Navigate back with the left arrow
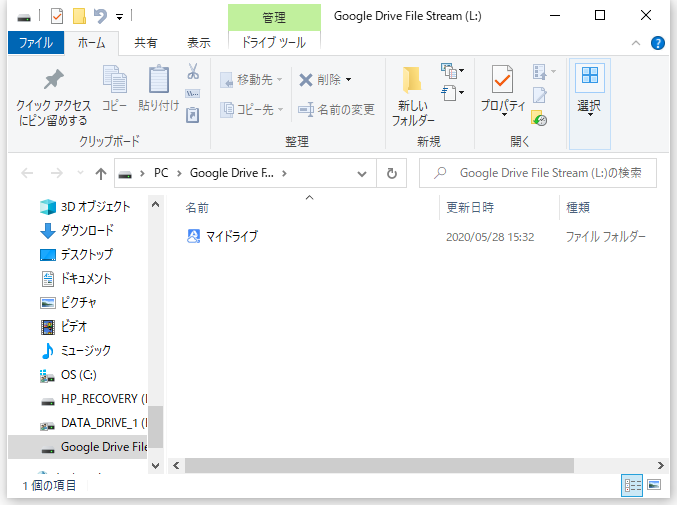 coord(27,174)
